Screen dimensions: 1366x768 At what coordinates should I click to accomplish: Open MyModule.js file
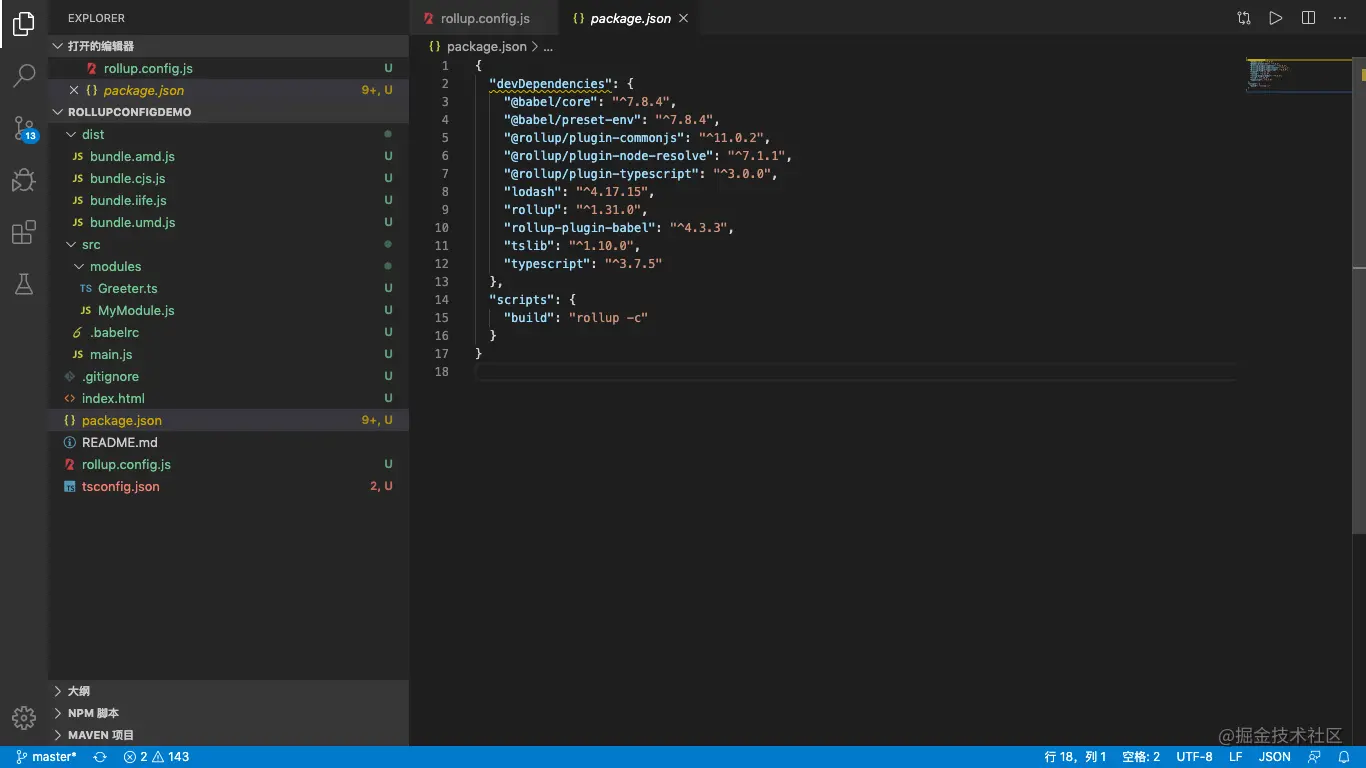229,310
